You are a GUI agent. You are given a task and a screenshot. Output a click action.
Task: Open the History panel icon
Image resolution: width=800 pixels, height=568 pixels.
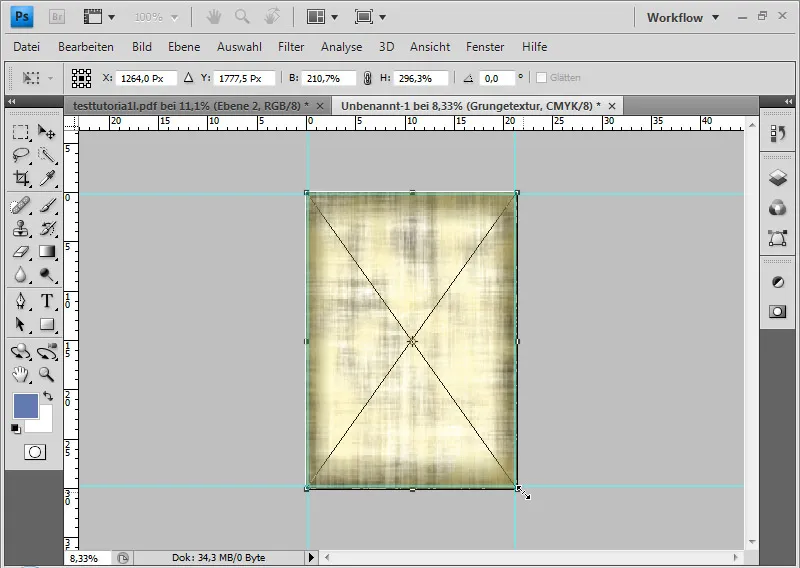pos(778,134)
